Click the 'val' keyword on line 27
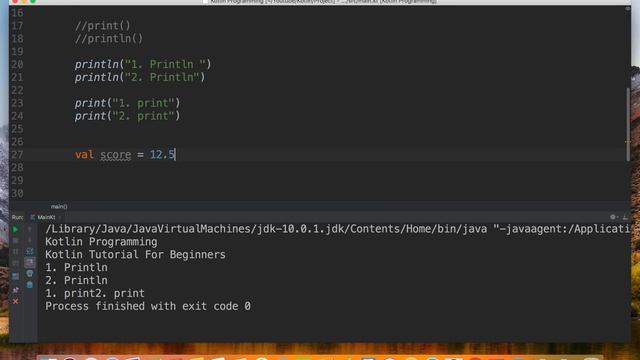 click(84, 155)
